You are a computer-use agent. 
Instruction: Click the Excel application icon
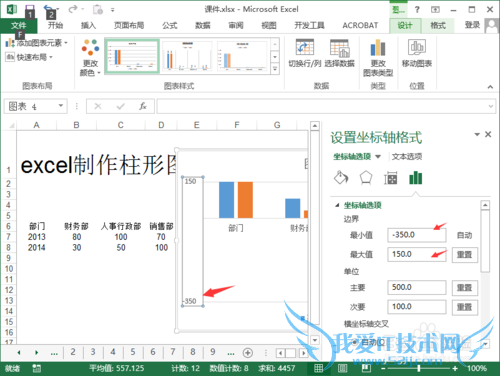click(12, 9)
